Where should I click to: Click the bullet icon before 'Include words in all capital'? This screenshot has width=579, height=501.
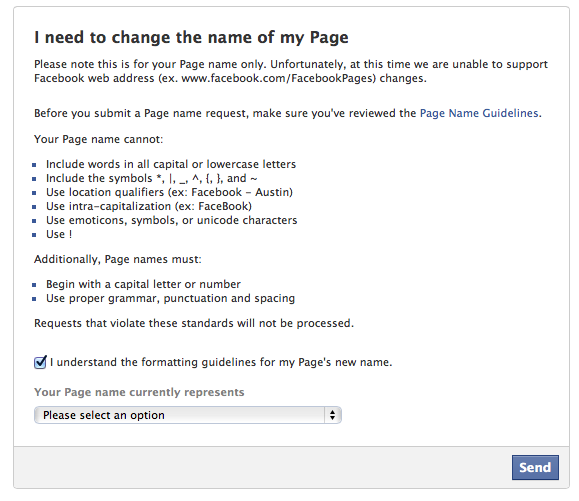[34, 165]
